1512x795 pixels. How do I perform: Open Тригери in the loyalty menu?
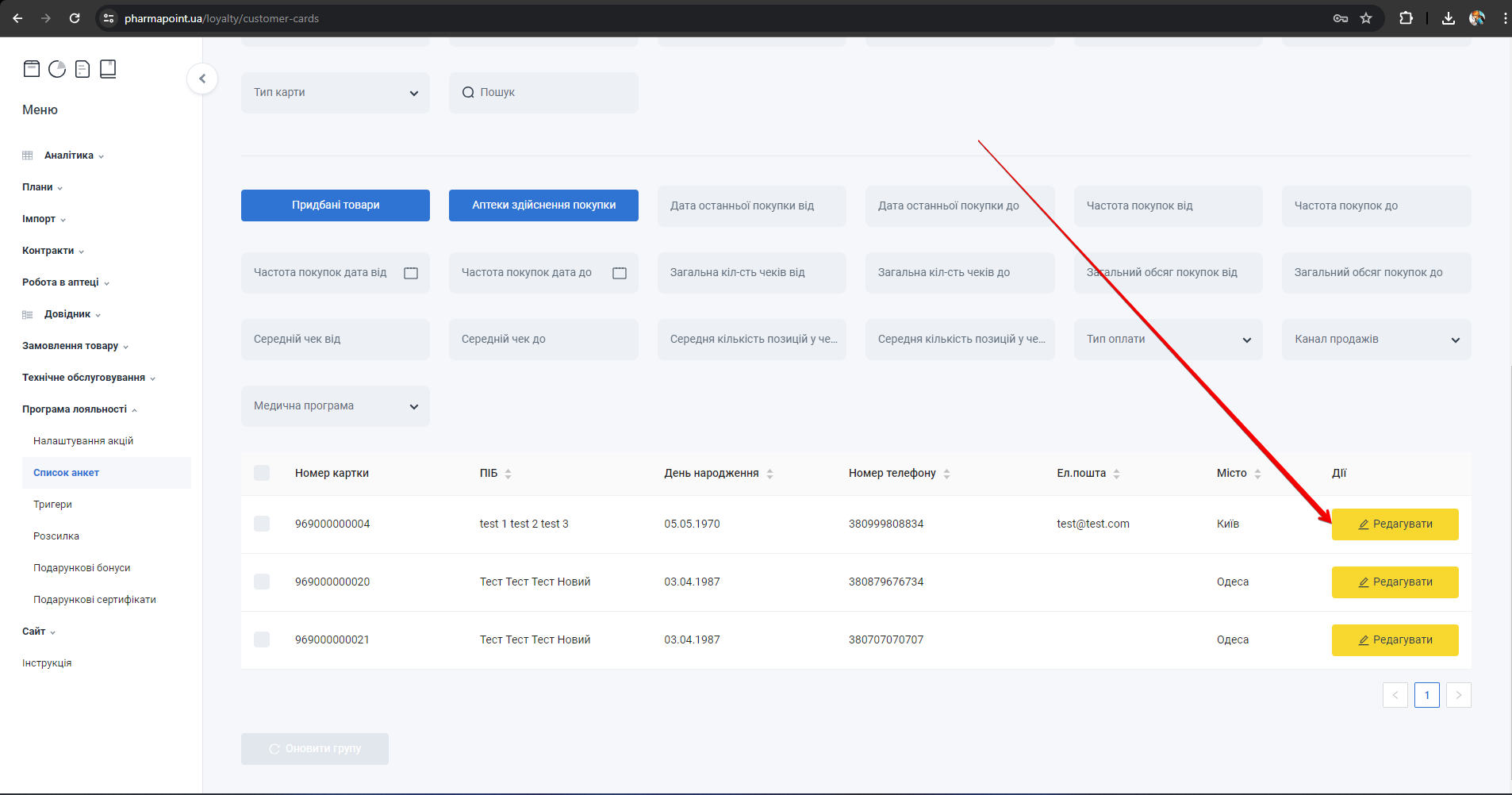[52, 505]
